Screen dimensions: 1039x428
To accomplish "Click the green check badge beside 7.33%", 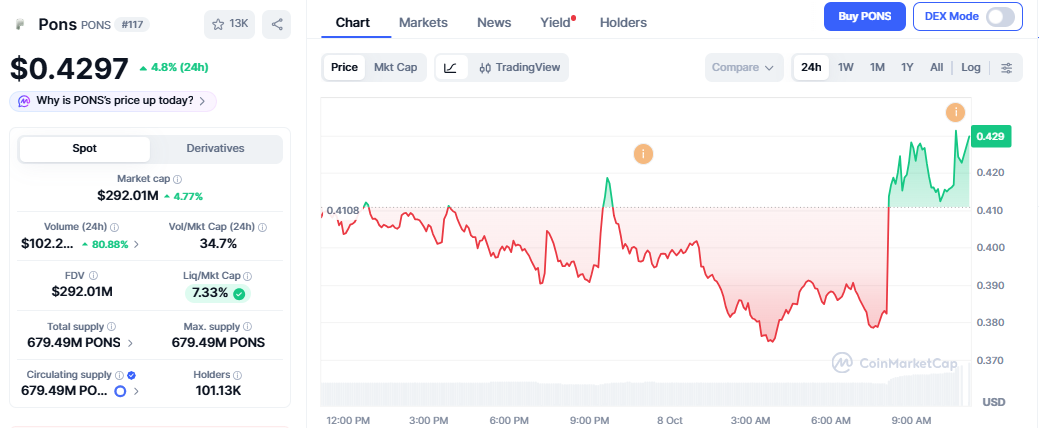I will click(x=239, y=294).
